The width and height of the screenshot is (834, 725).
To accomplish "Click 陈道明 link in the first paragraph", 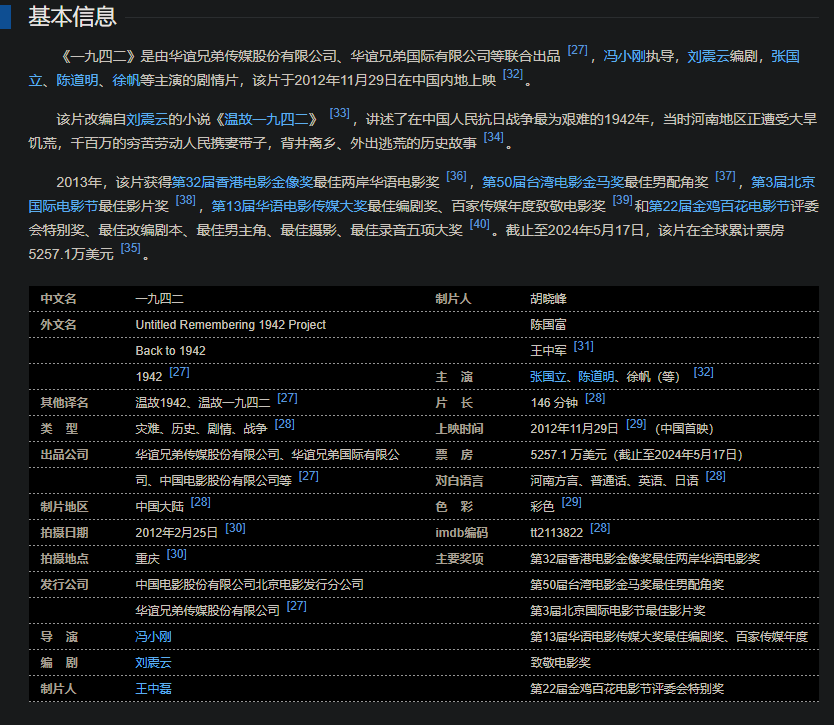I will [x=76, y=80].
